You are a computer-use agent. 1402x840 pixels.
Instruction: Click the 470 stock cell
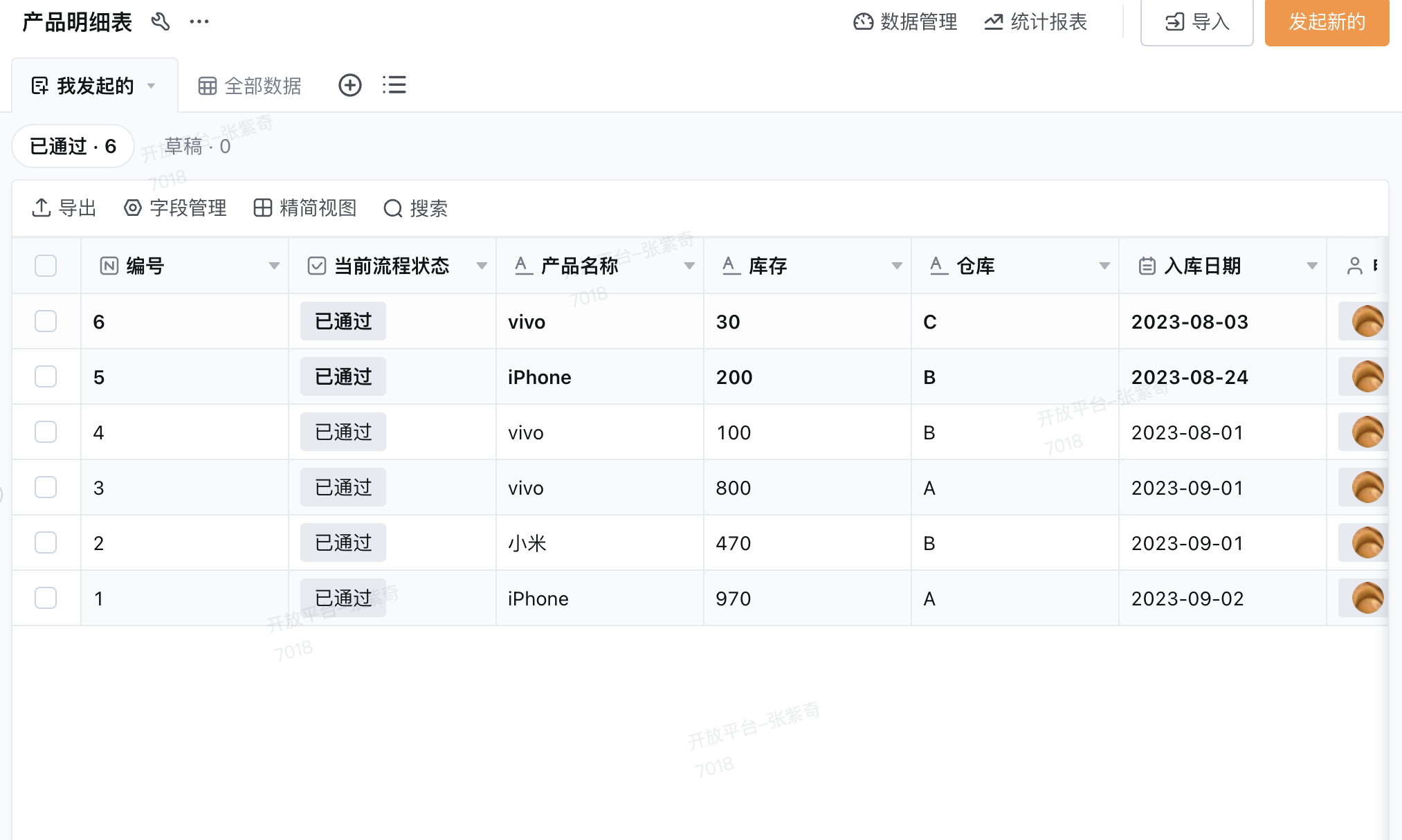[x=808, y=542]
